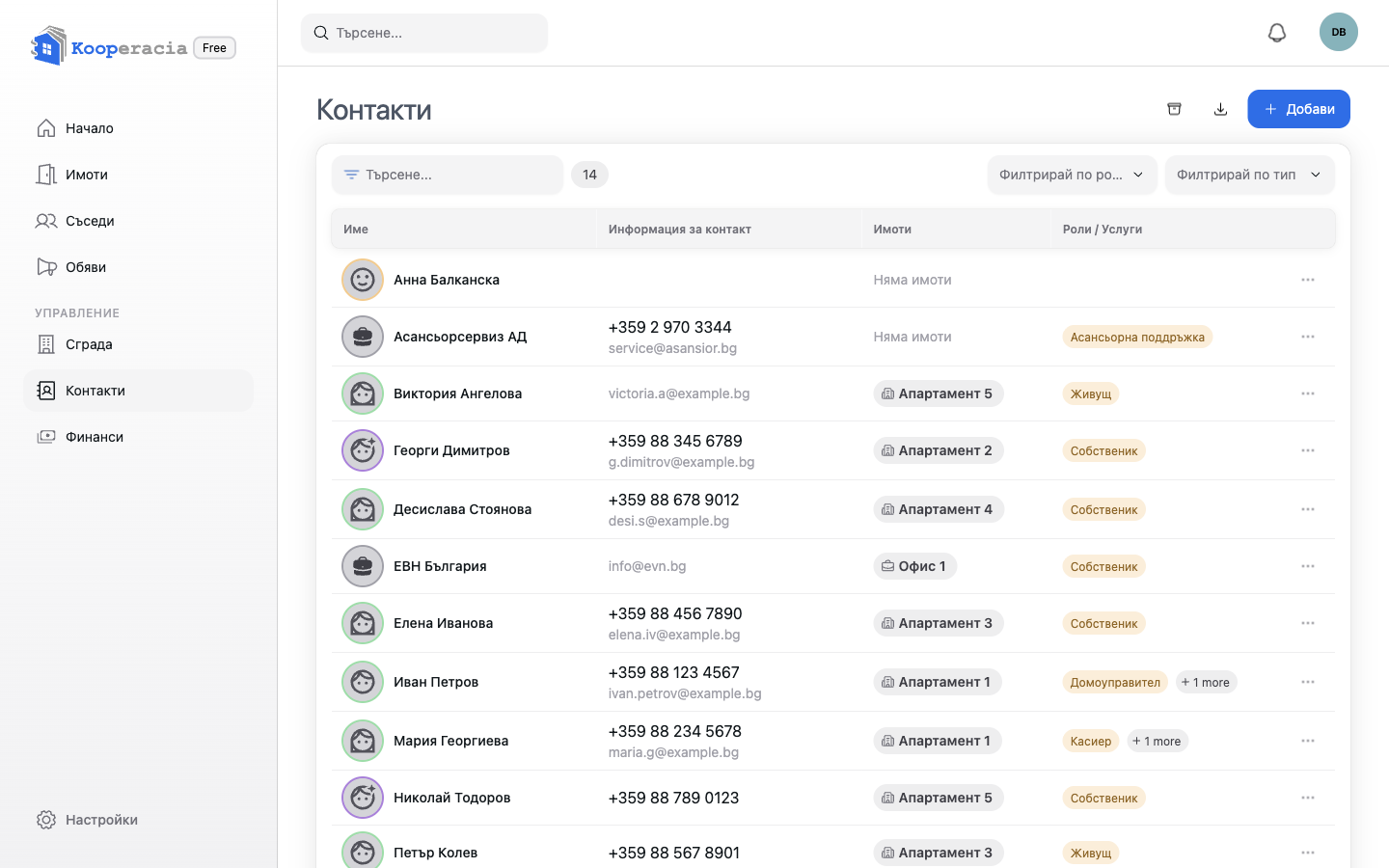
Task: Open row menu for Десислава Стоянова
Action: [1308, 509]
